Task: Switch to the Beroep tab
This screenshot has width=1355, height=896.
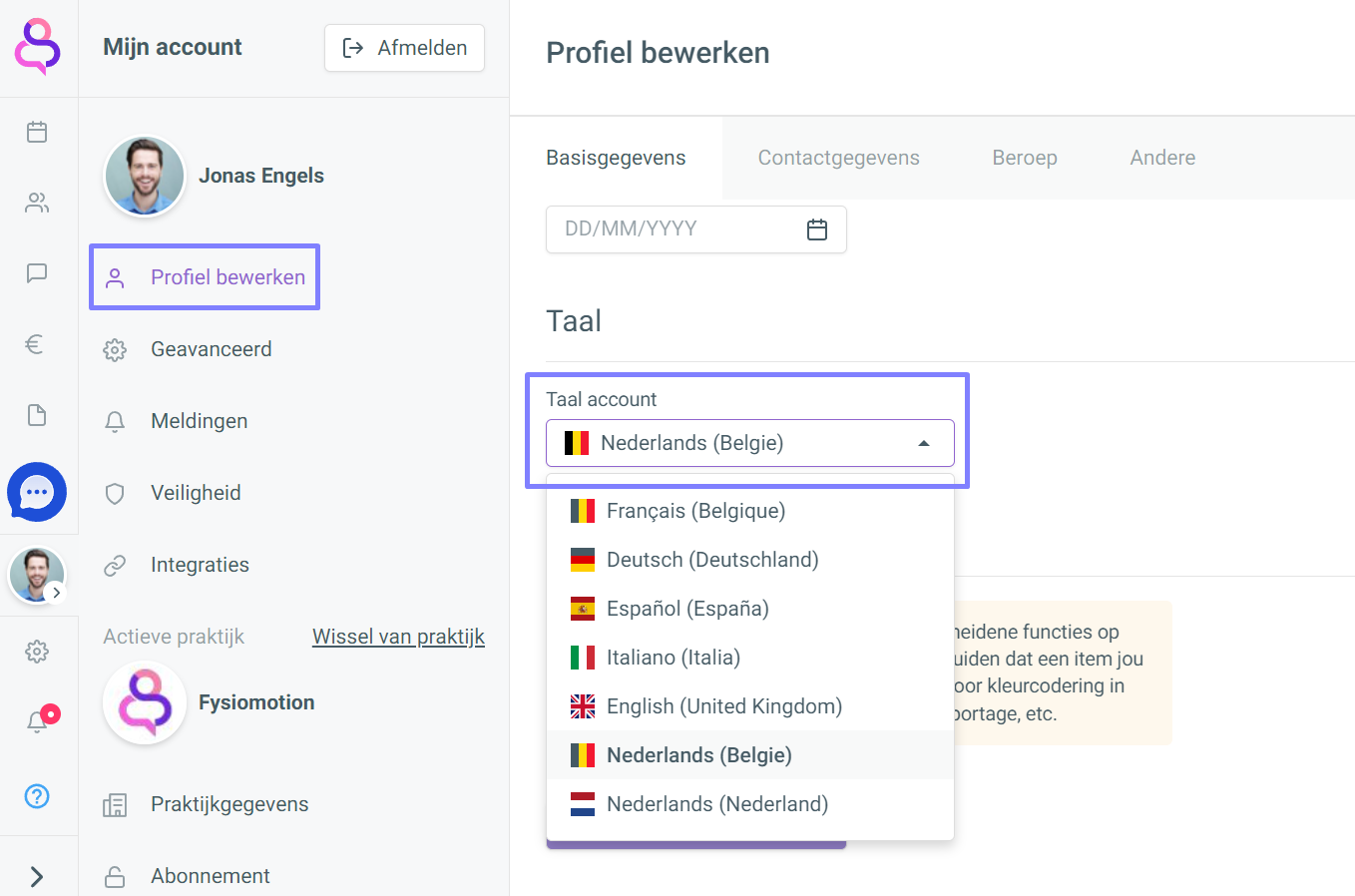Action: pyautogui.click(x=1025, y=158)
